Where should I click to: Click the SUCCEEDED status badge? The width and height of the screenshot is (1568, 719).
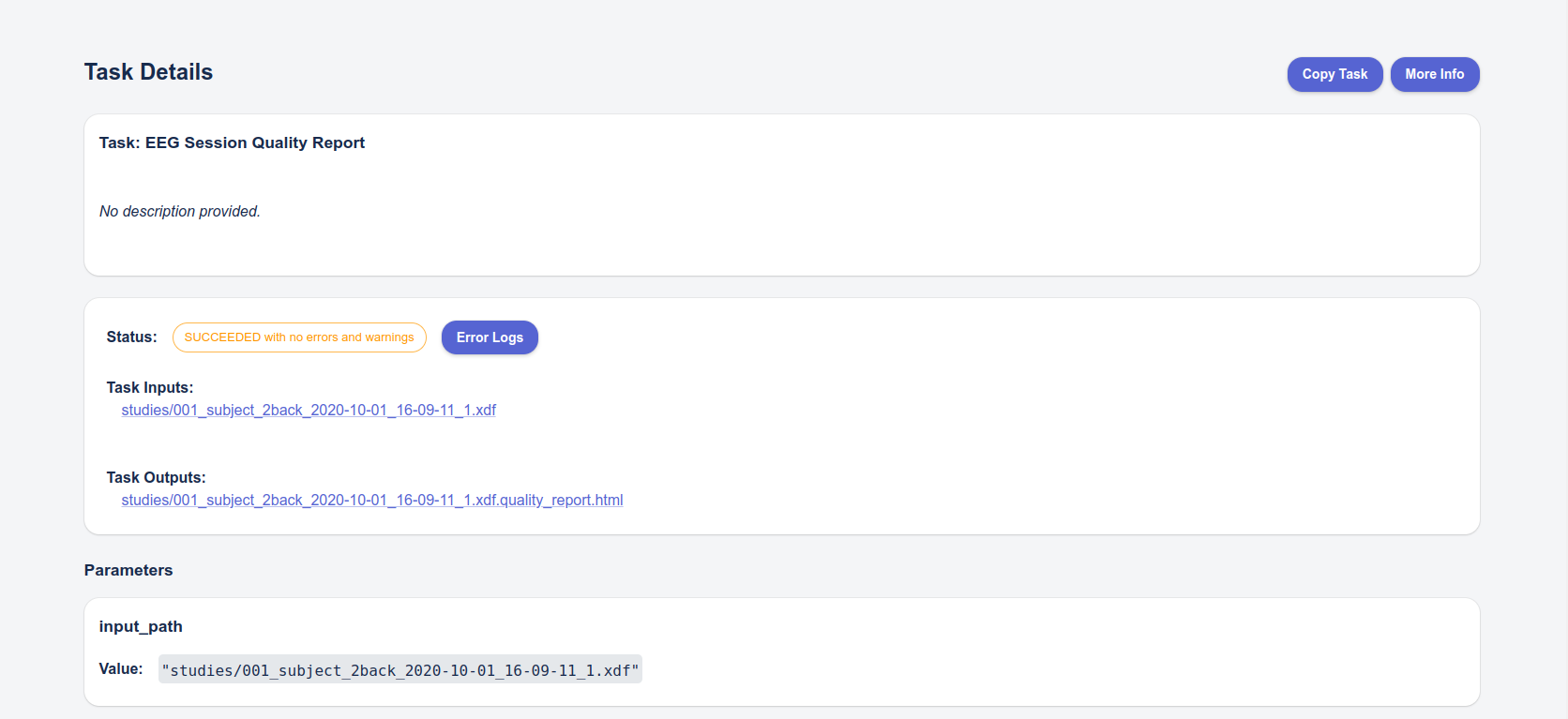click(299, 337)
